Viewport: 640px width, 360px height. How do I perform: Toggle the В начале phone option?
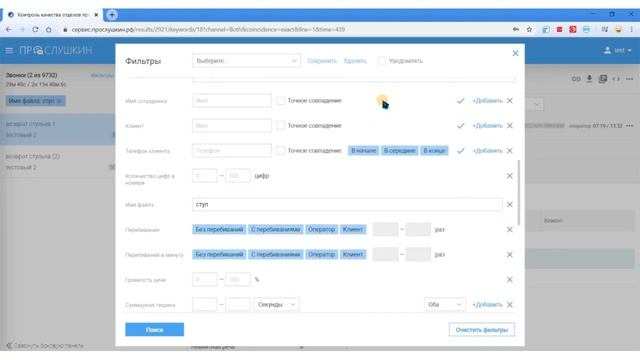click(363, 151)
